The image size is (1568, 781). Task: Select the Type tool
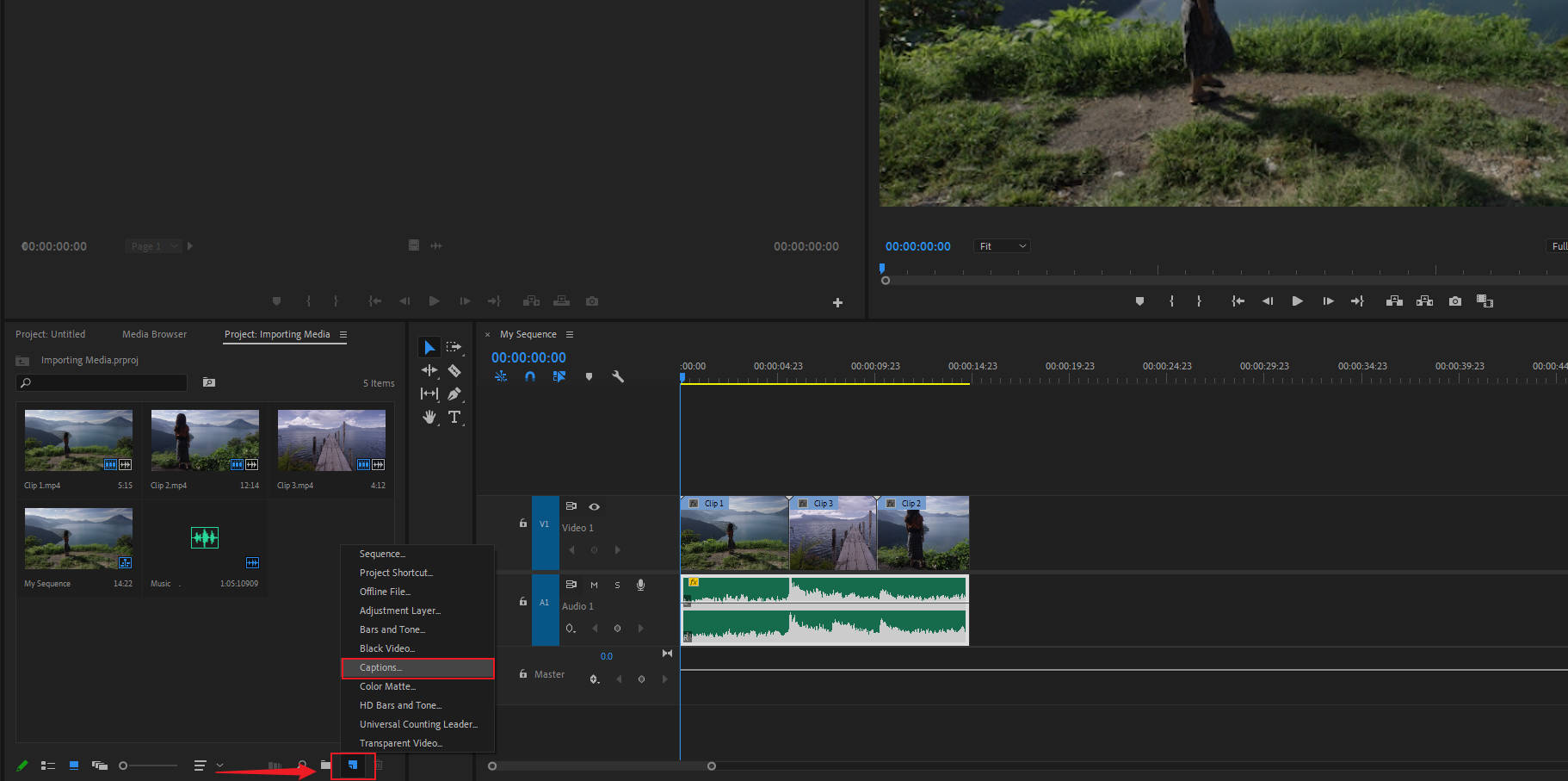point(454,417)
